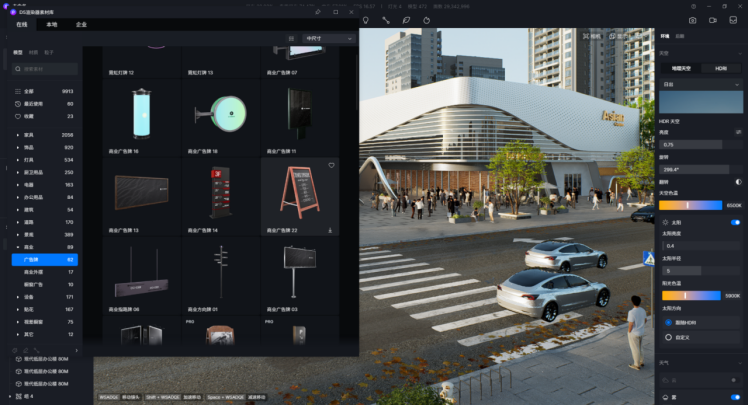Download 商业广告牌 22 using the download icon

(331, 230)
